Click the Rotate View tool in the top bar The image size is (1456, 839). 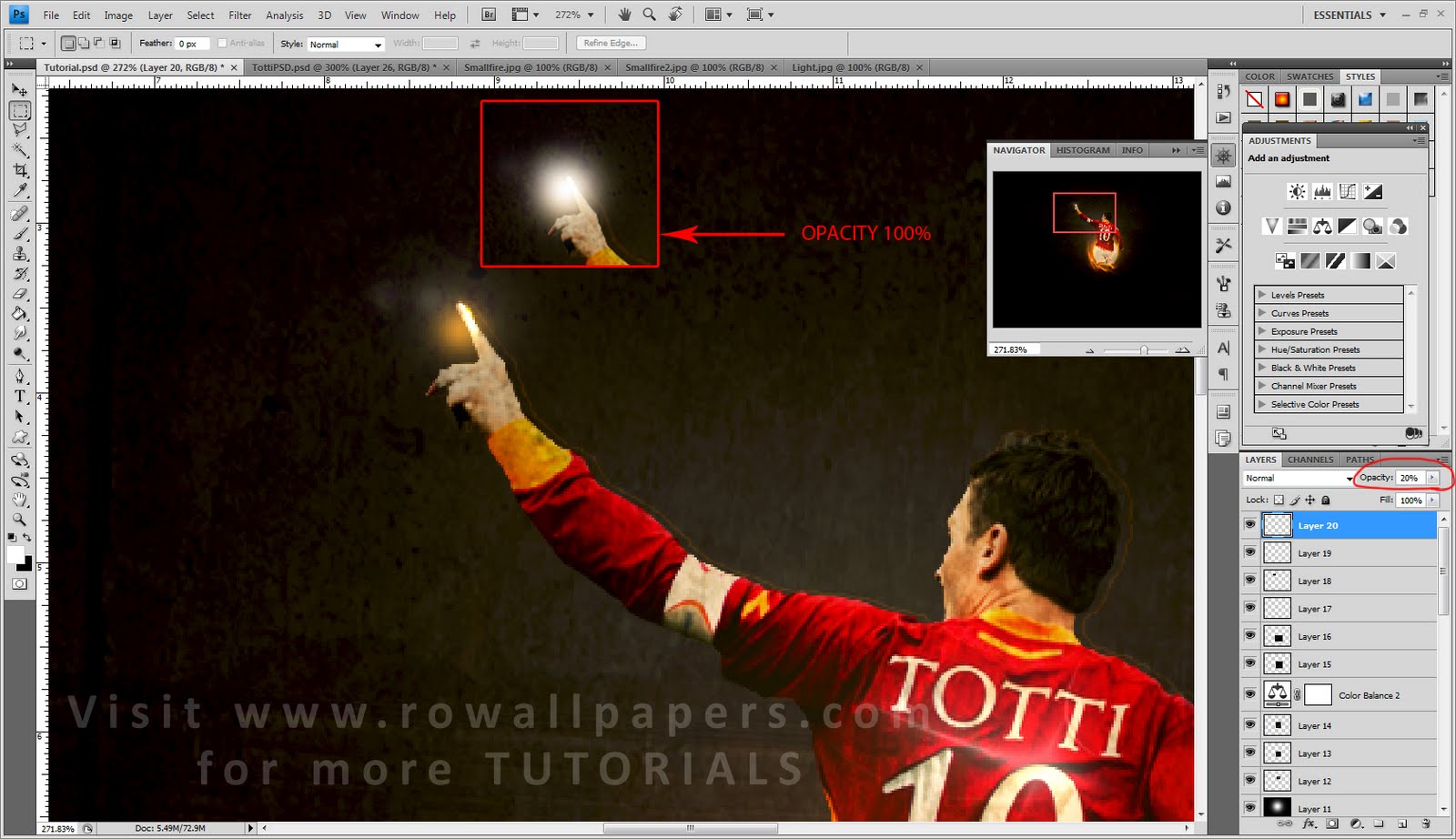pyautogui.click(x=674, y=15)
